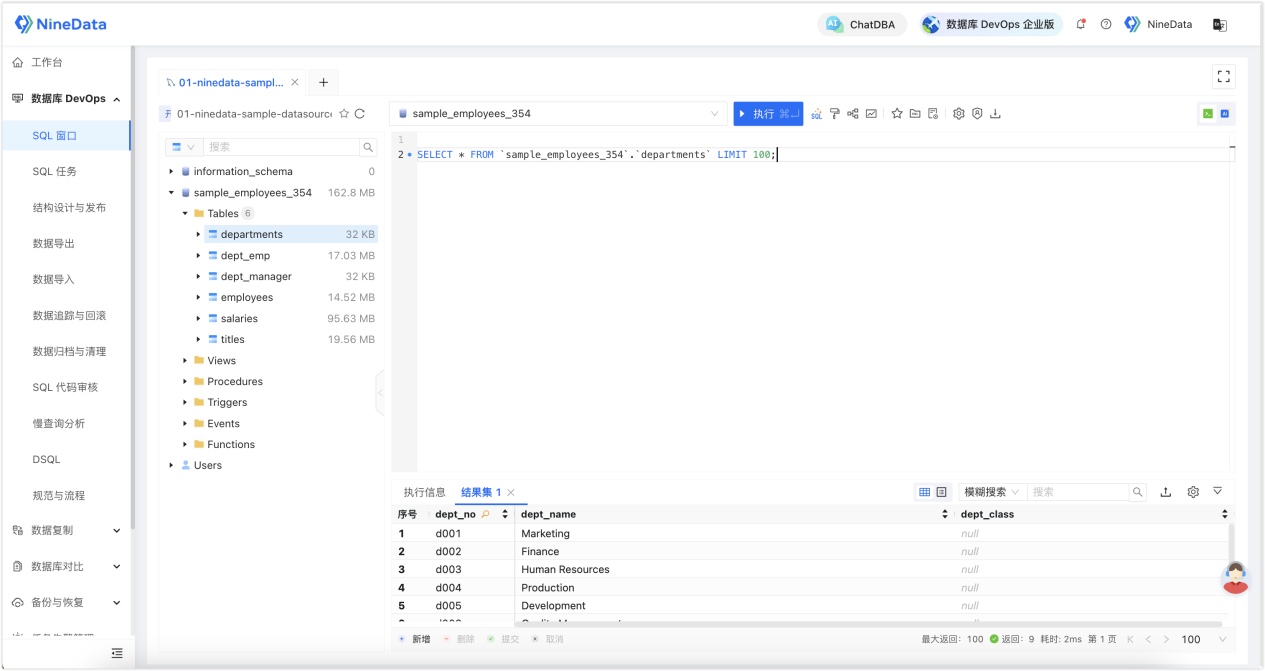Viewport: 1265px width, 671px height.
Task: Click the upload arrow icon beside the result search
Action: pyautogui.click(x=1166, y=492)
